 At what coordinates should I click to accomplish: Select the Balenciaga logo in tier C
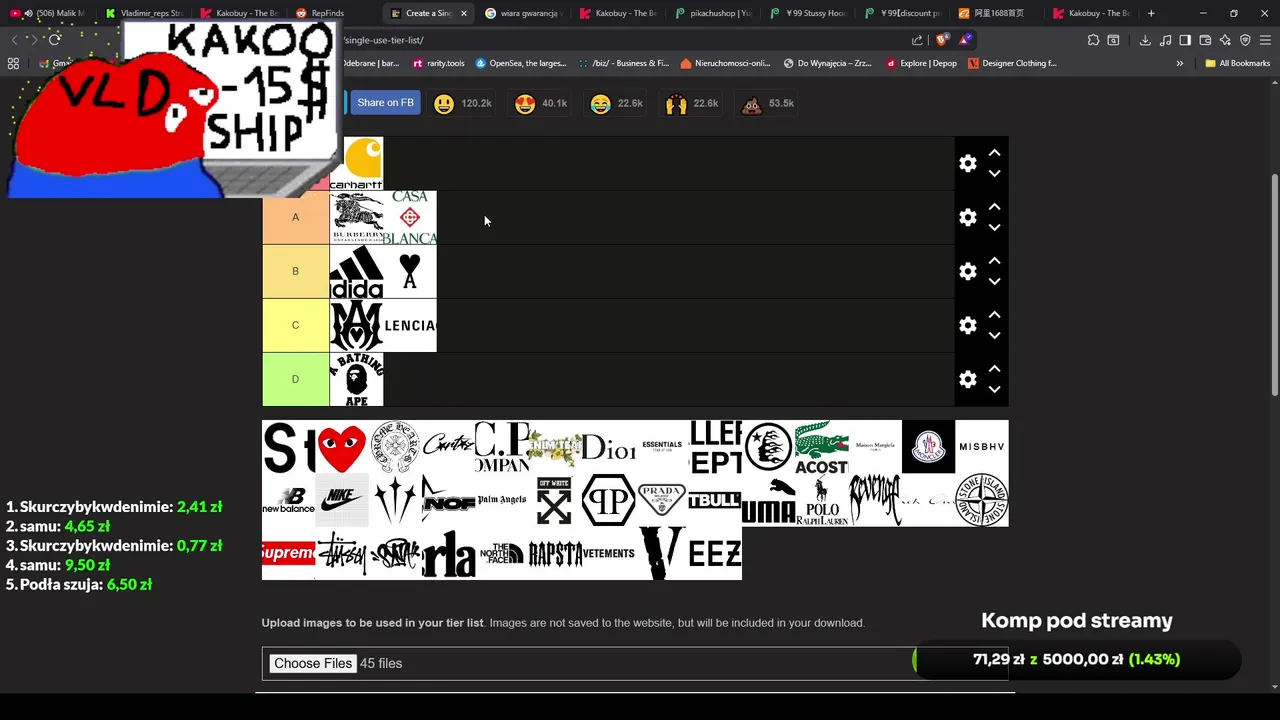click(410, 325)
